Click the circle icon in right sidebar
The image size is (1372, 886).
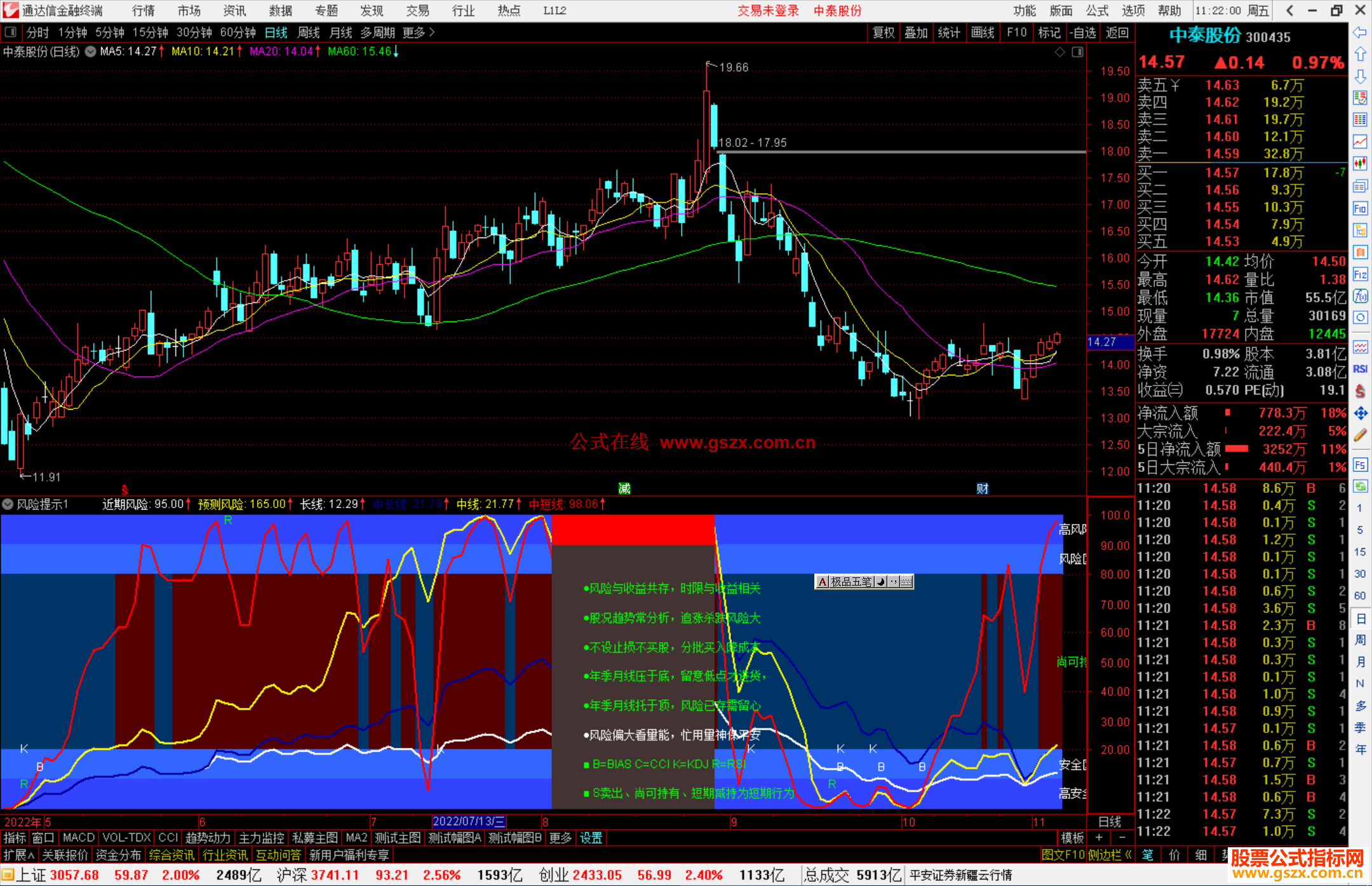pos(1360,318)
